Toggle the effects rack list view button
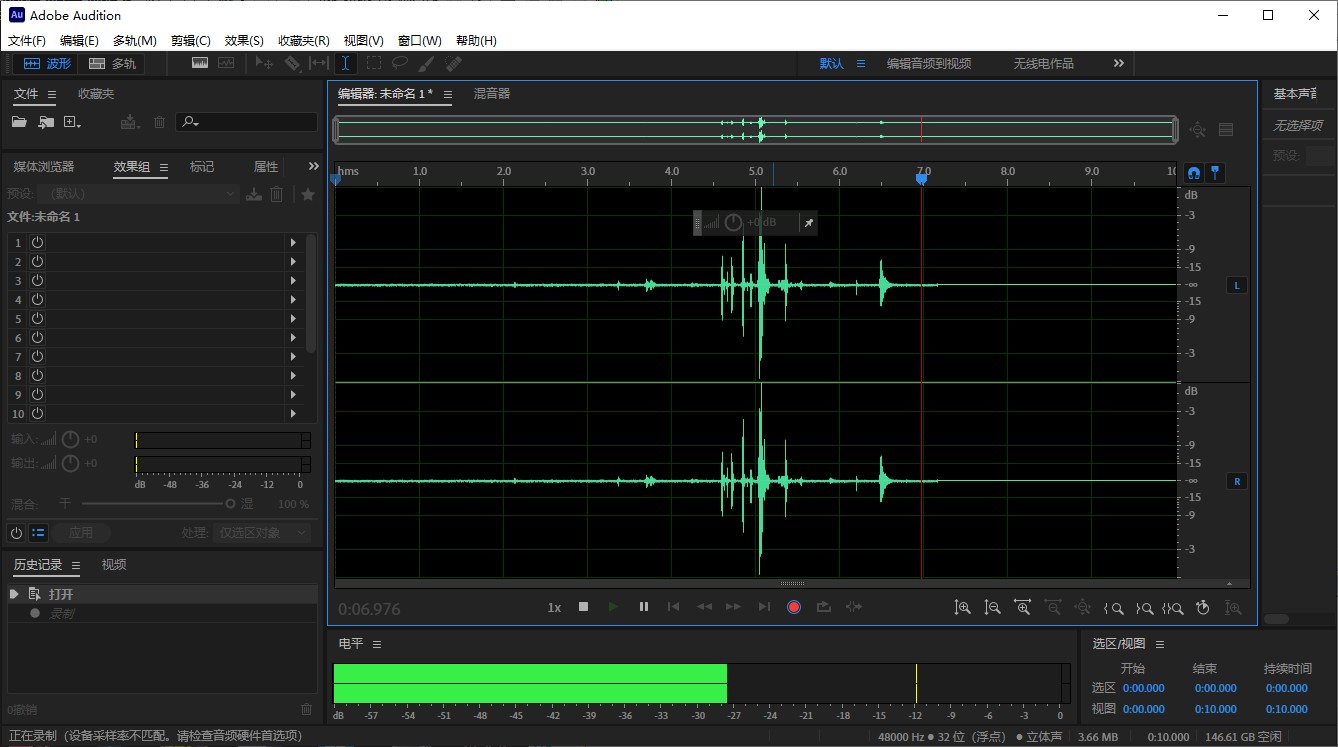The image size is (1338, 747). 38,533
